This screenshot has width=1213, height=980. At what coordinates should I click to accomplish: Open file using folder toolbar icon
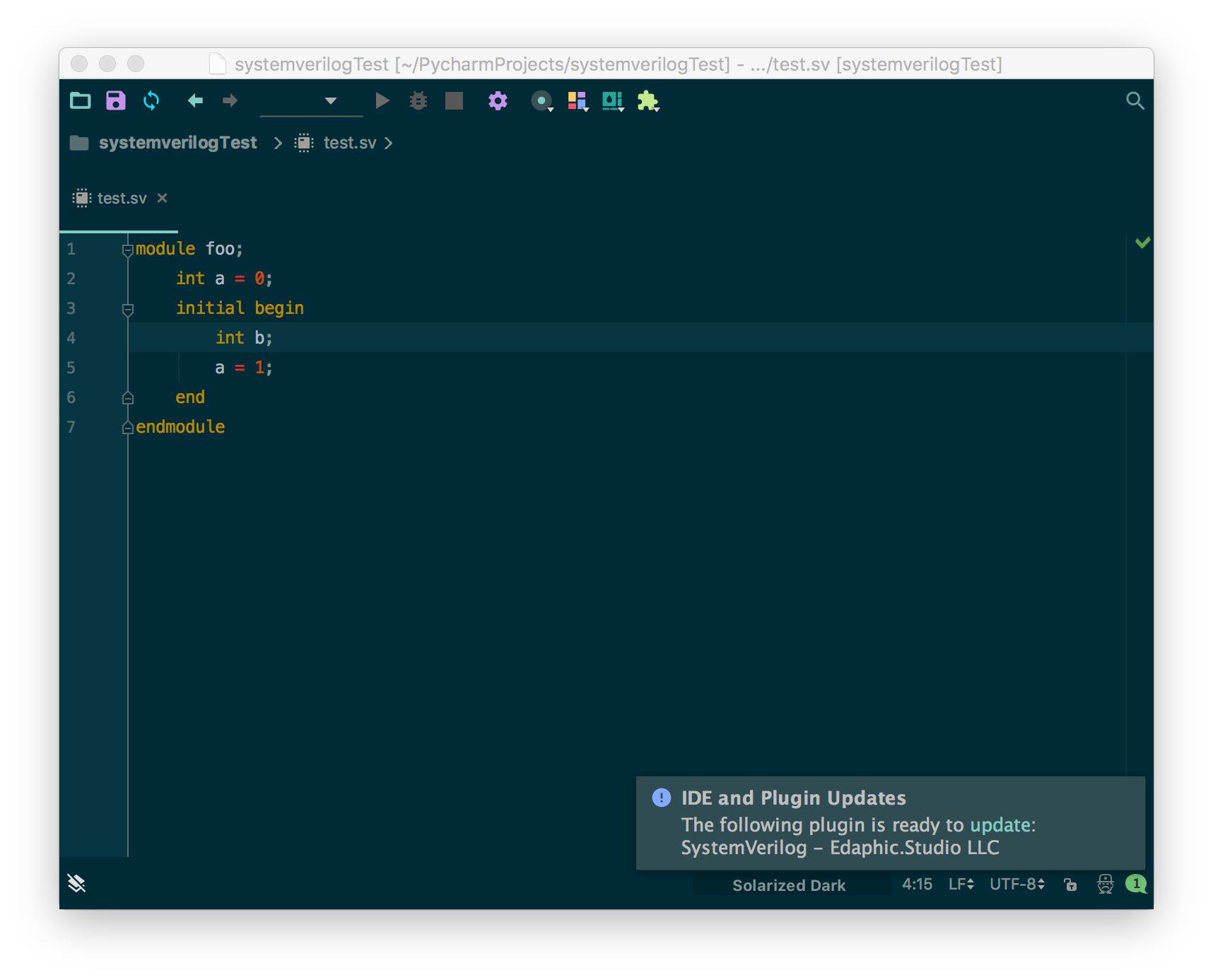[x=81, y=101]
